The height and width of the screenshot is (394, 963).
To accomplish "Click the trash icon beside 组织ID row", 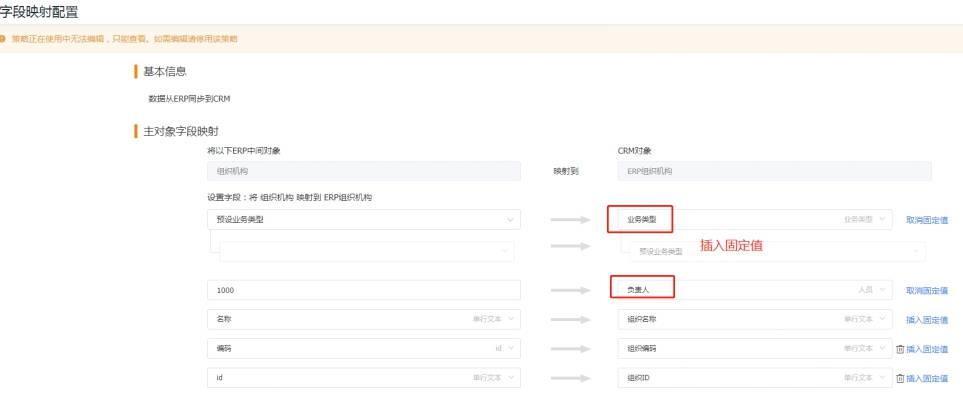I will [900, 378].
